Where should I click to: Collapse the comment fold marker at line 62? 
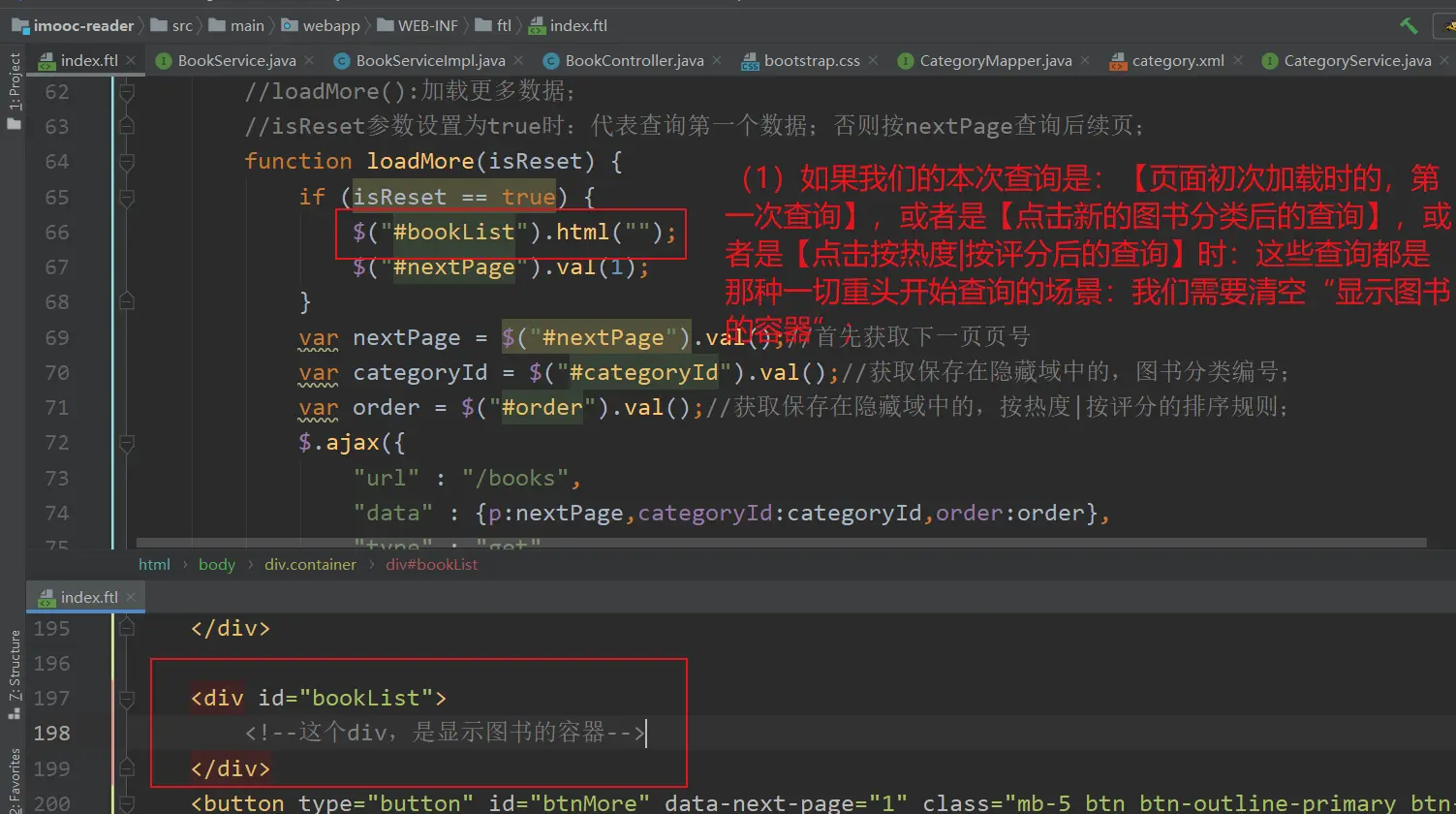(126, 92)
